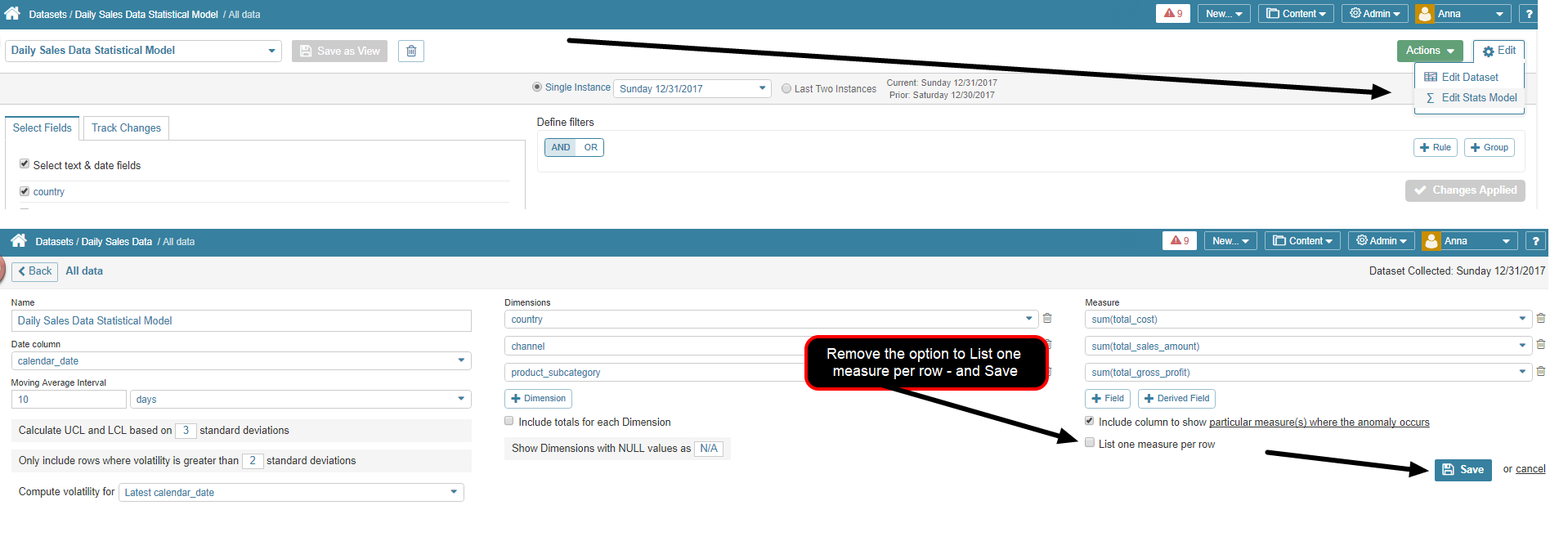This screenshot has width=1568, height=559.
Task: Delete the country dimension with trash icon
Action: click(1047, 318)
